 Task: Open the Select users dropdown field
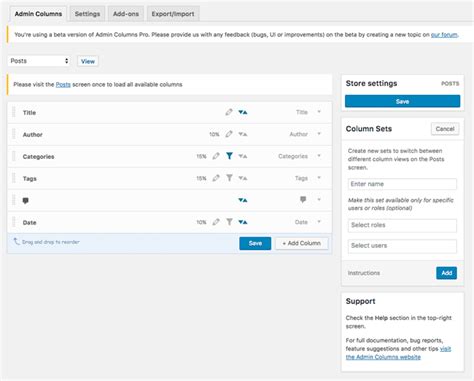coord(402,246)
